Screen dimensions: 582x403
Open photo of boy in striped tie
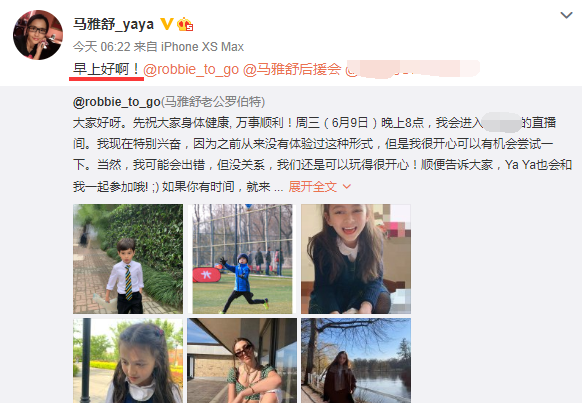[x=128, y=259]
